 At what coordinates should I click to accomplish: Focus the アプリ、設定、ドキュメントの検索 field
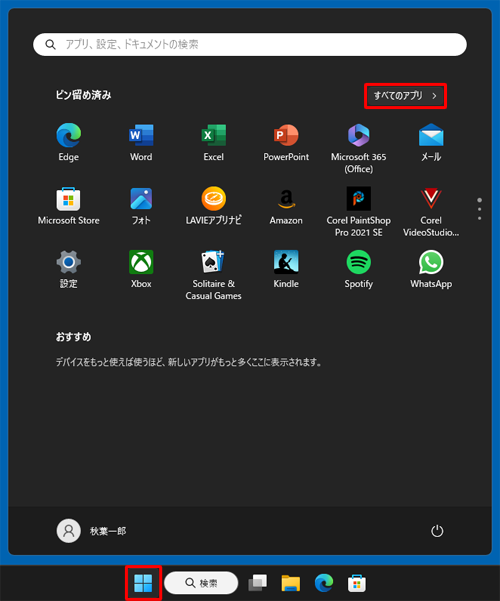250,44
